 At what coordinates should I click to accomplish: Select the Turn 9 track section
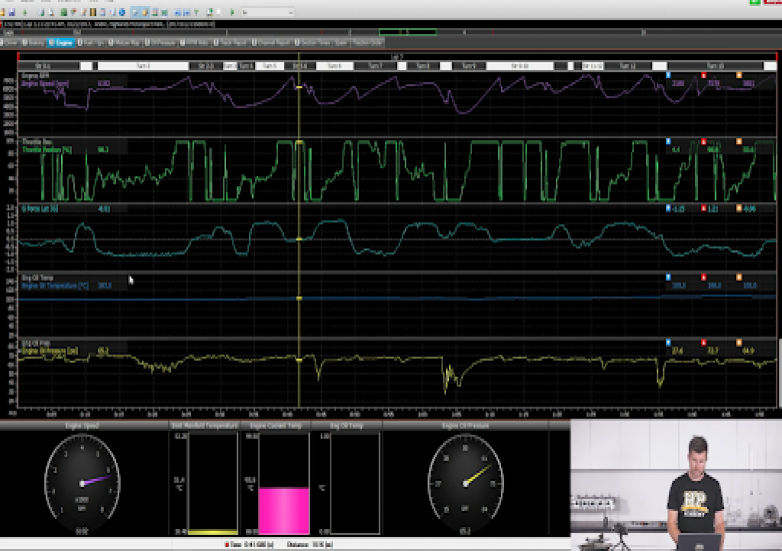click(468, 66)
